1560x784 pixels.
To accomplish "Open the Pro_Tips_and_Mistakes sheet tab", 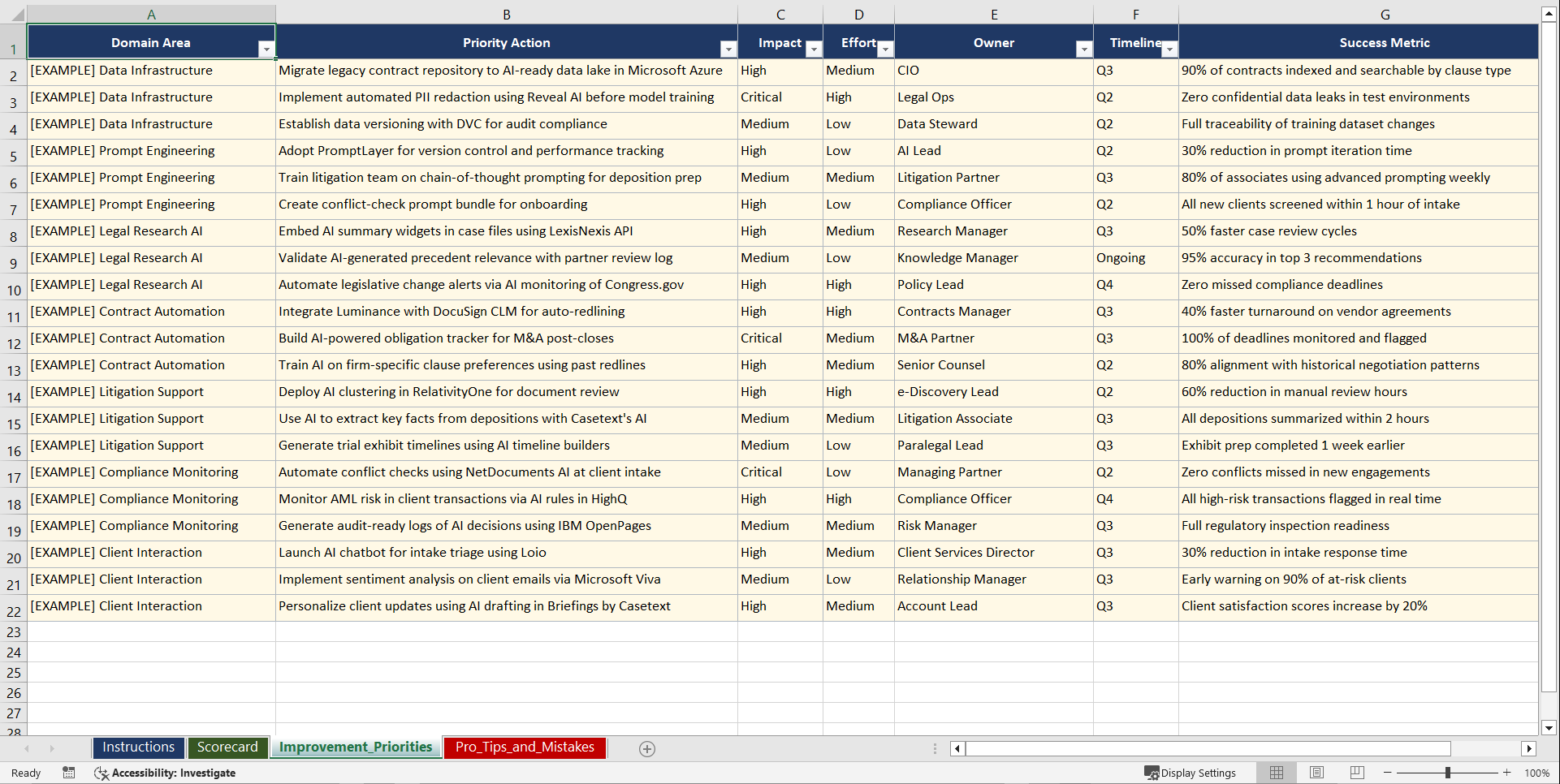I will (524, 747).
